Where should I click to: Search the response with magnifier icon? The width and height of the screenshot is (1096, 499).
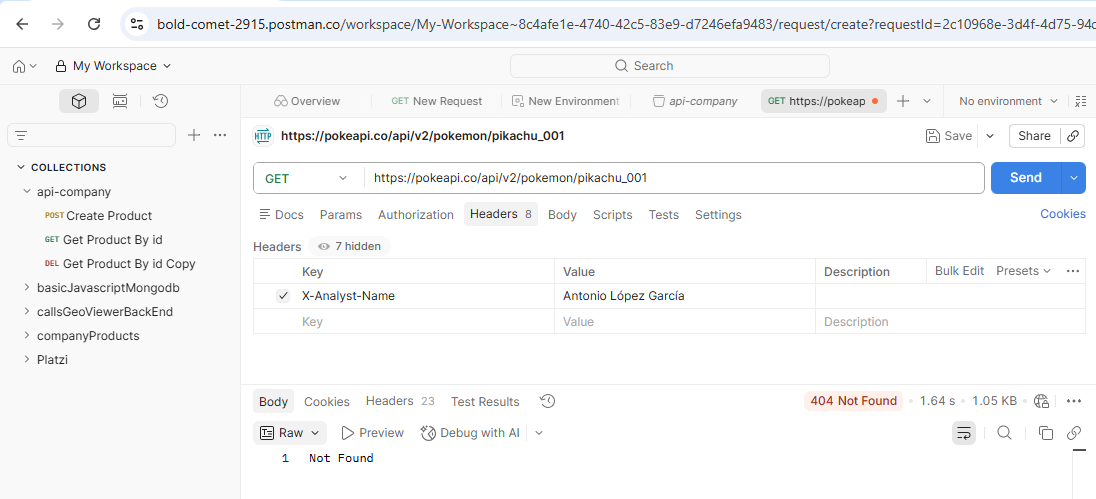tap(1004, 433)
